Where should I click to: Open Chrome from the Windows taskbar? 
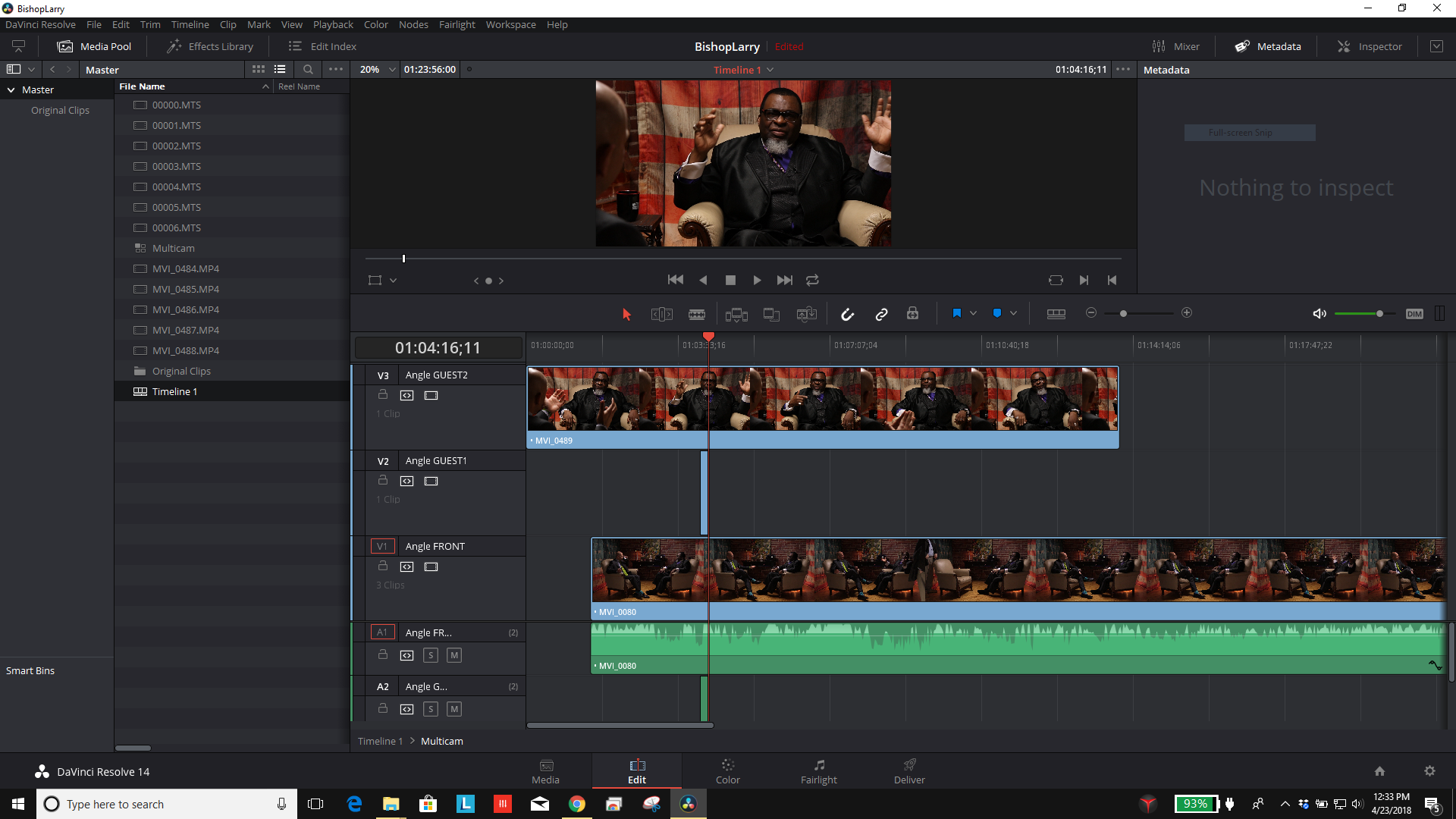(577, 804)
